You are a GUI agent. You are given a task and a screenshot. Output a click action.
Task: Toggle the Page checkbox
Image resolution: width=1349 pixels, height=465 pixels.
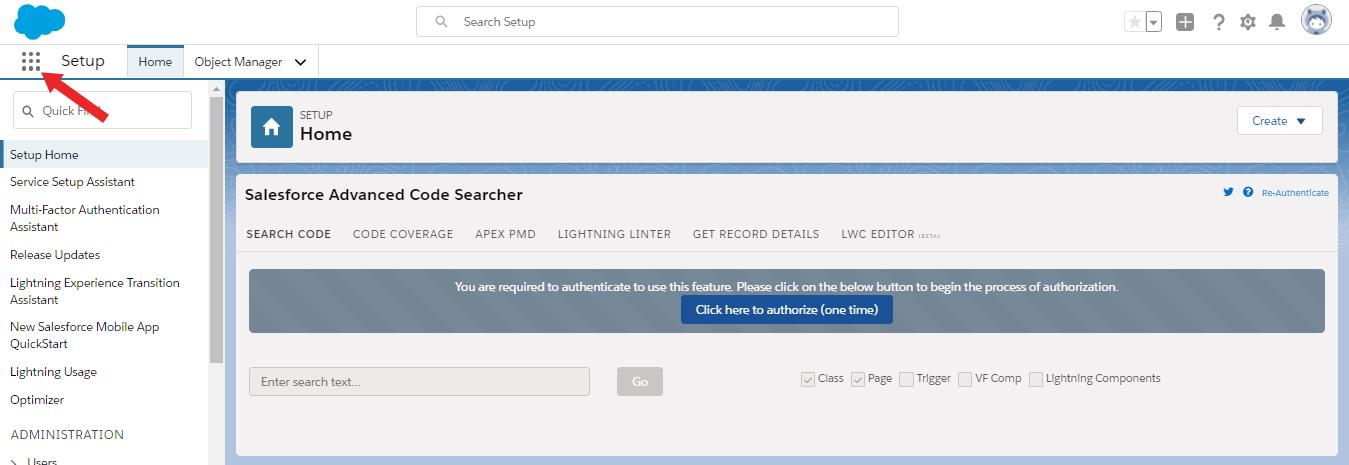point(857,379)
